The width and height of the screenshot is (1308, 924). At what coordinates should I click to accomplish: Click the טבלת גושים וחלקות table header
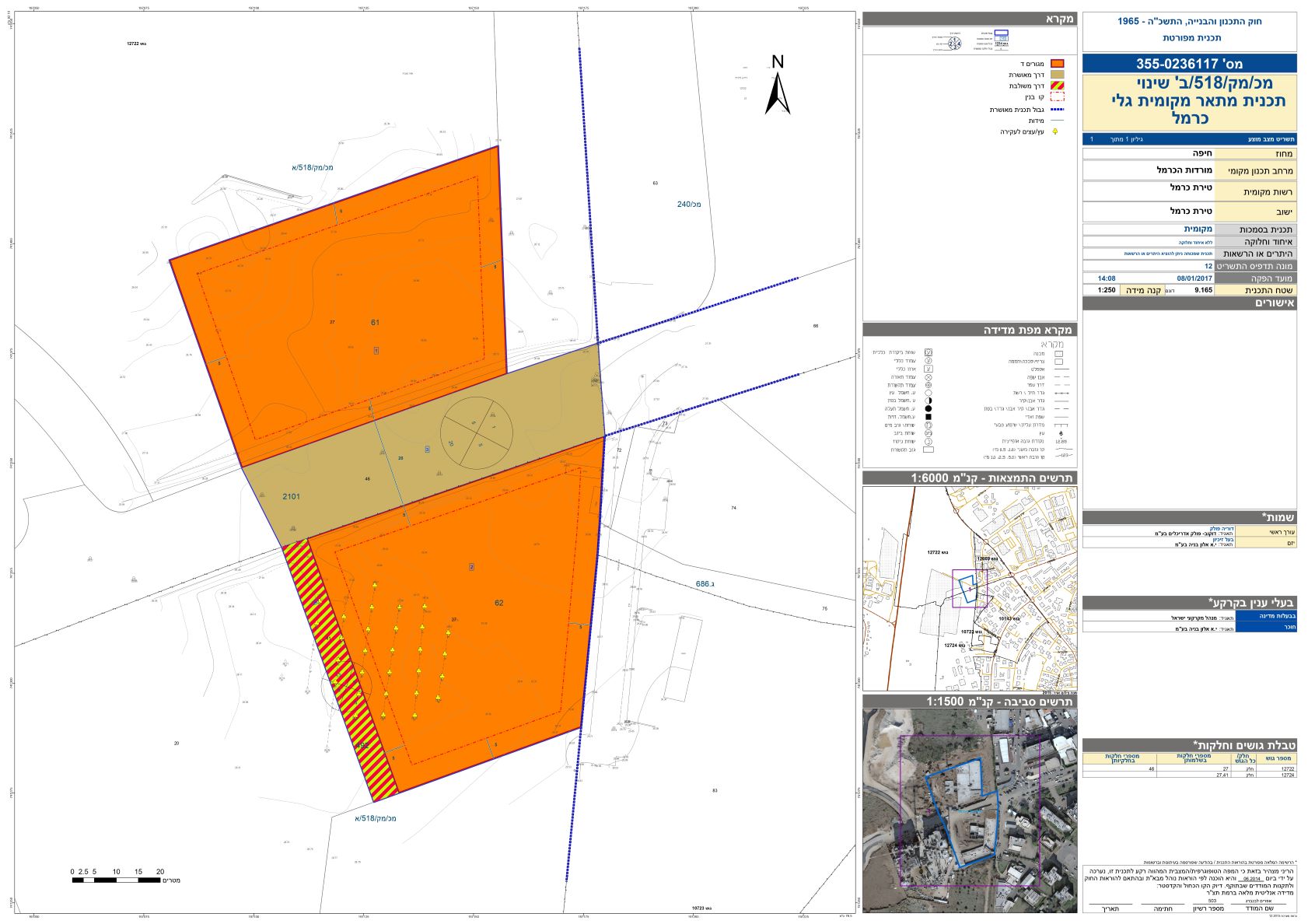(x=1188, y=745)
